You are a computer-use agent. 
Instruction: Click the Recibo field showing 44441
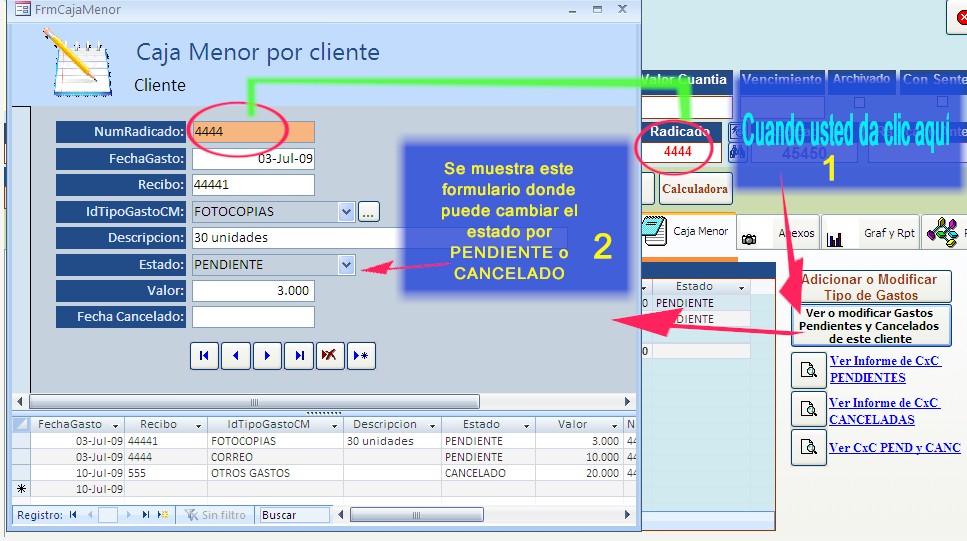[x=253, y=184]
